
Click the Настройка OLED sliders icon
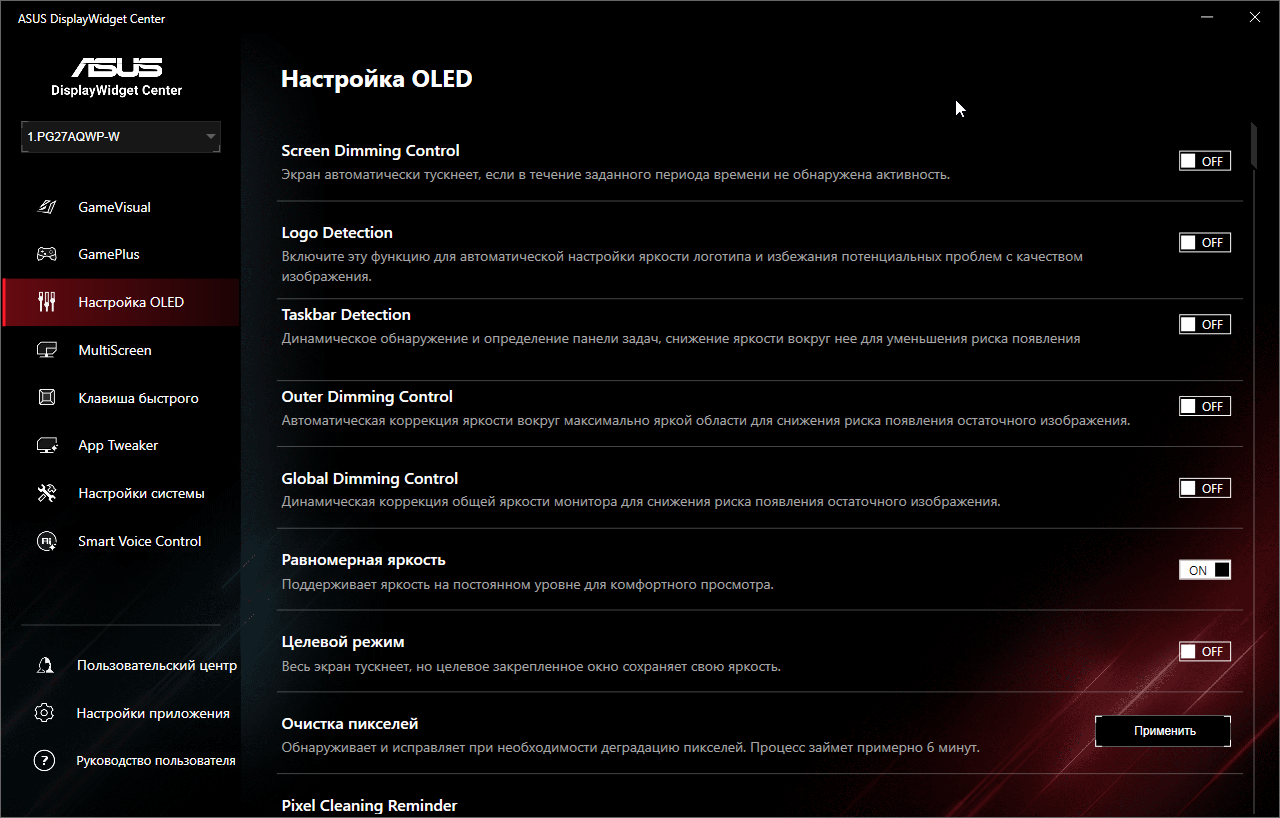46,302
